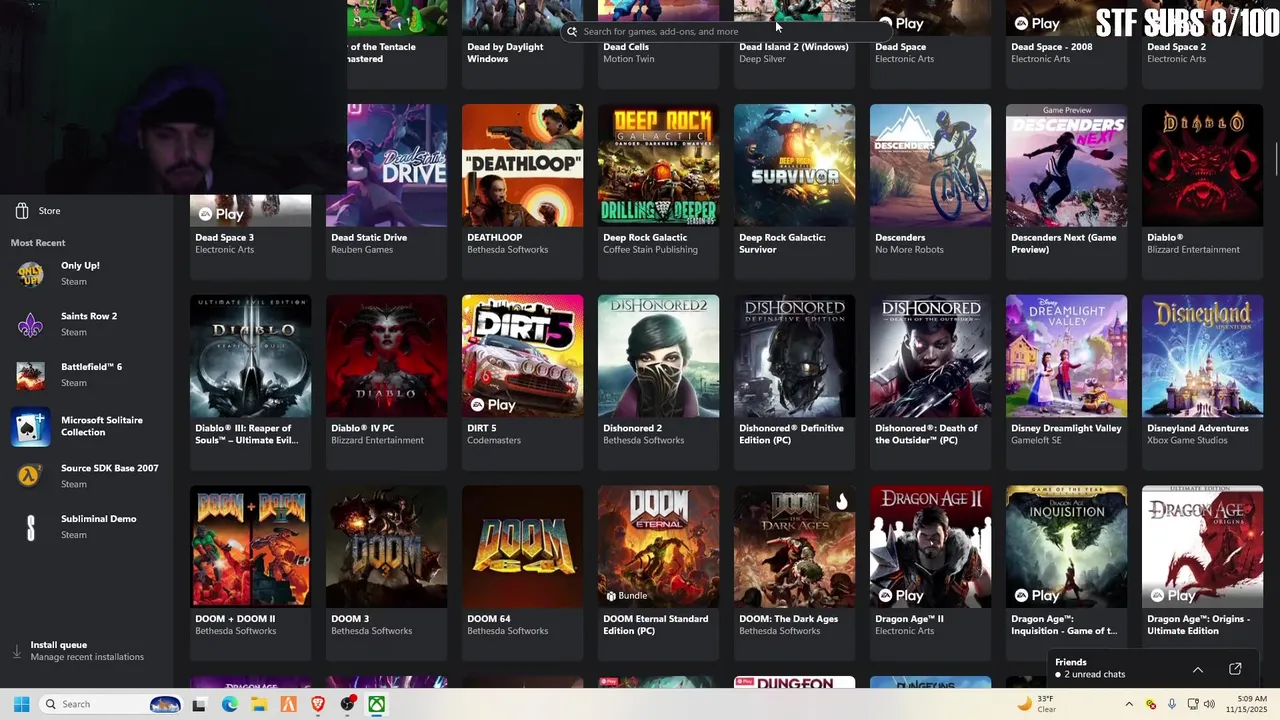The image size is (1280, 720).
Task: Click the Dead Cells title text
Action: tap(626, 47)
